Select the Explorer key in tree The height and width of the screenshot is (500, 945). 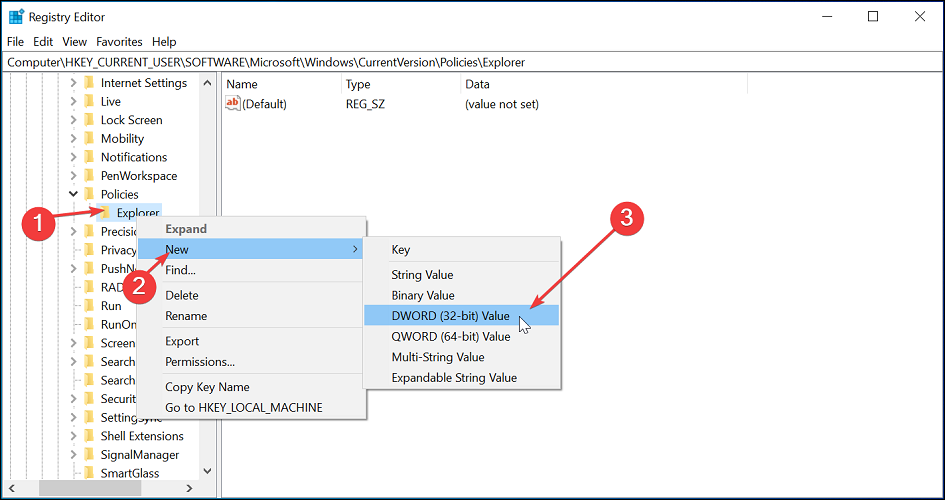(x=138, y=213)
